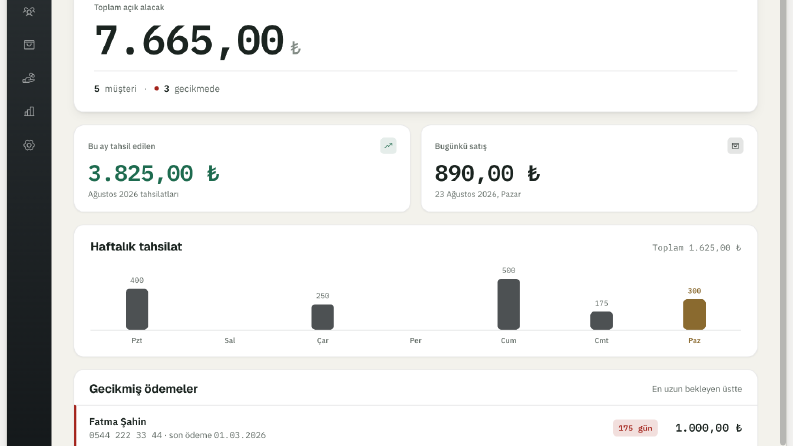Open the payments hand-coin icon in sidebar
This screenshot has width=793, height=446.
coord(29,78)
